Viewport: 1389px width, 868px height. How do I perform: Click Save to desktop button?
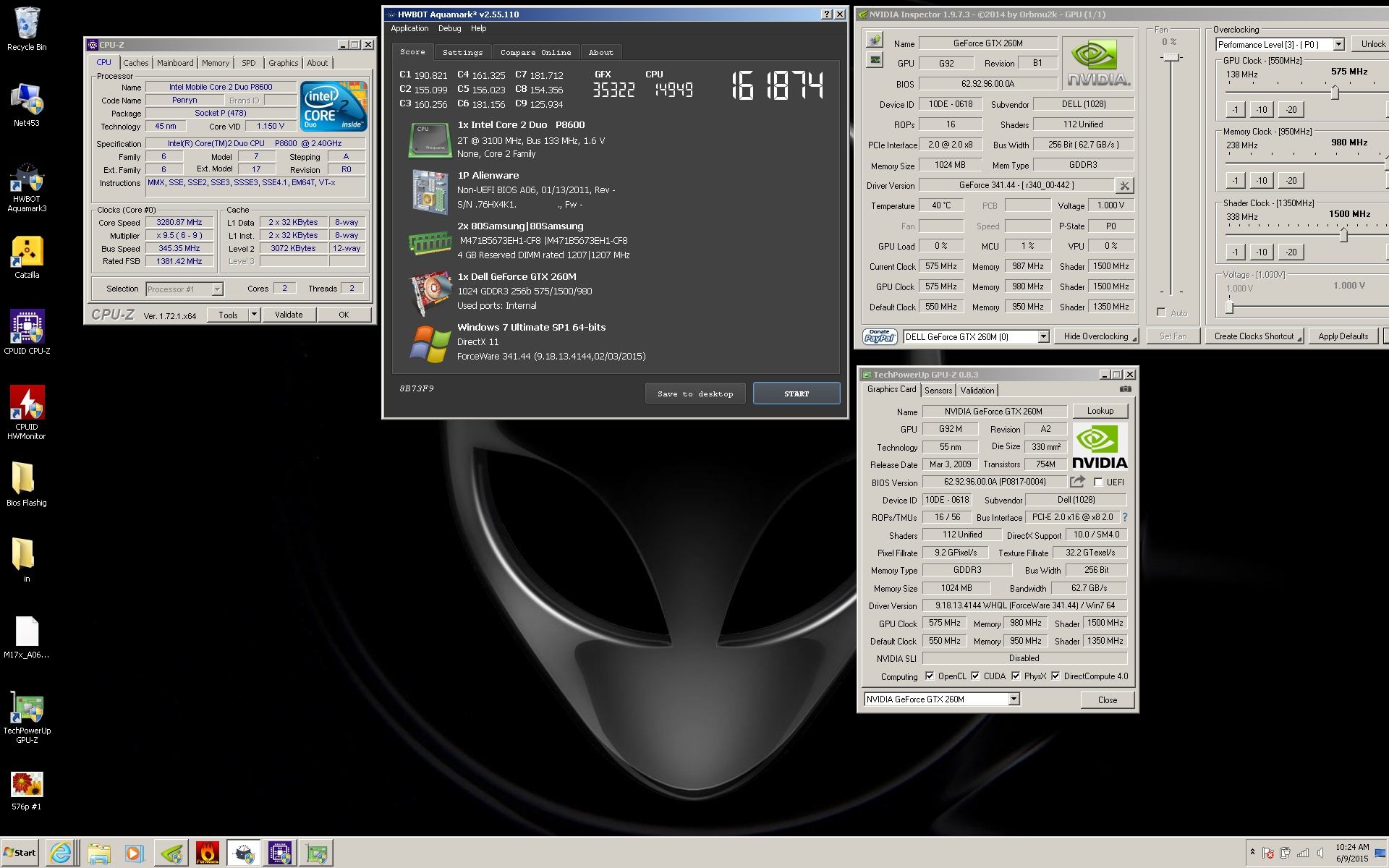(695, 393)
